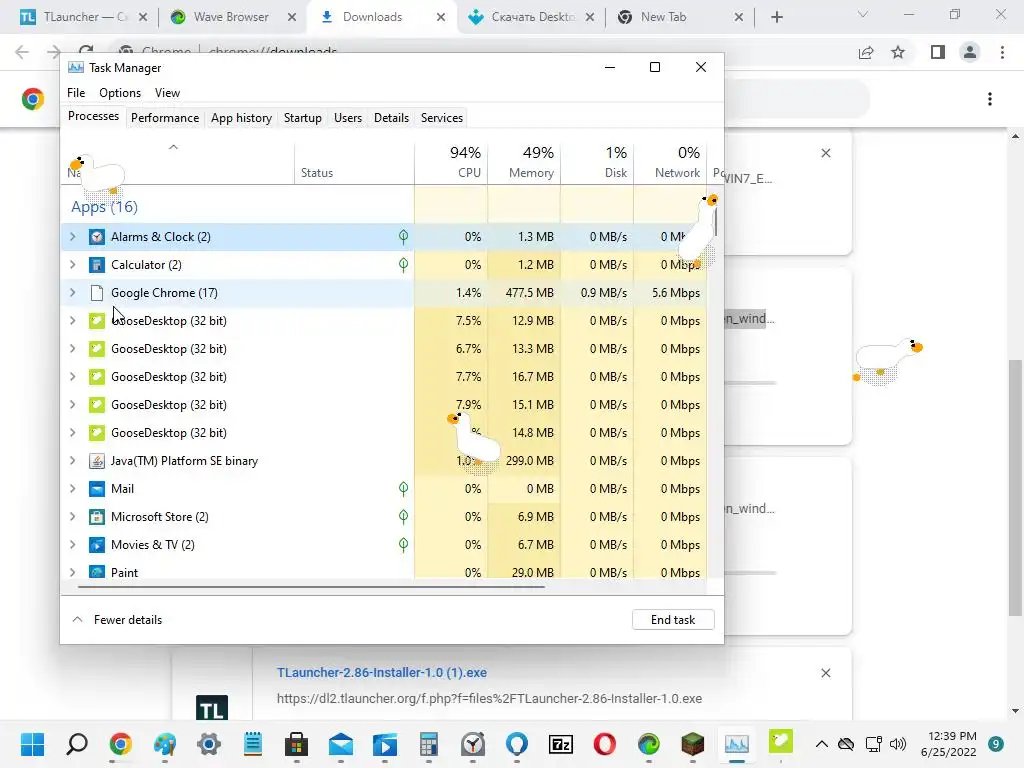Click the Task Manager horizontal scrollbar

click(x=311, y=587)
